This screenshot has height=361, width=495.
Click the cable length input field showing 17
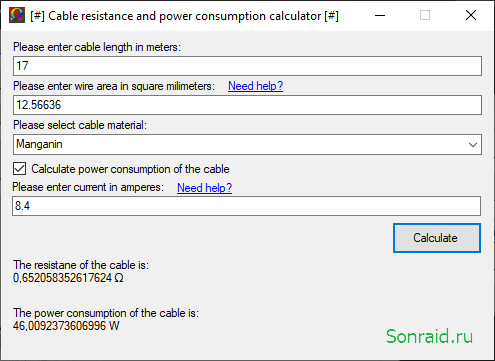click(247, 66)
